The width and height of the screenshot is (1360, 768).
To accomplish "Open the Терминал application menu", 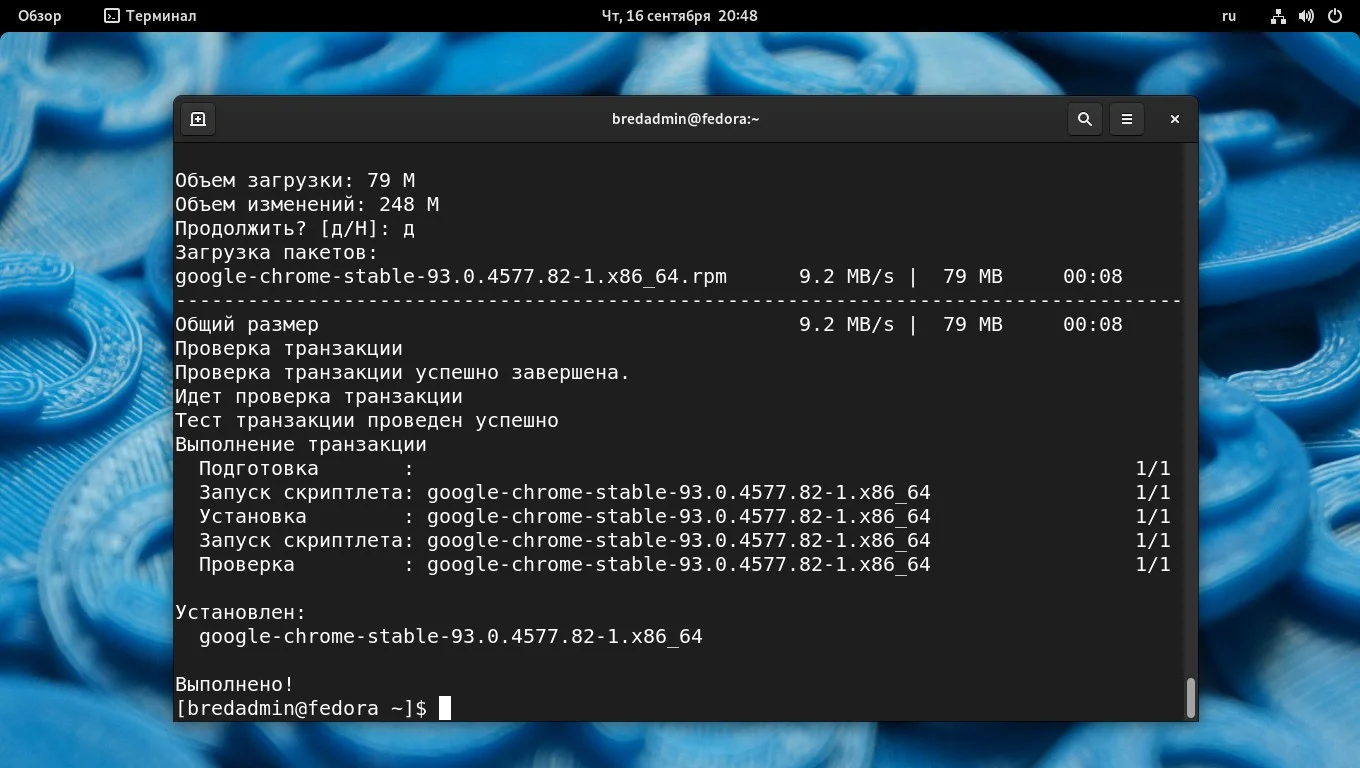I will click(150, 16).
